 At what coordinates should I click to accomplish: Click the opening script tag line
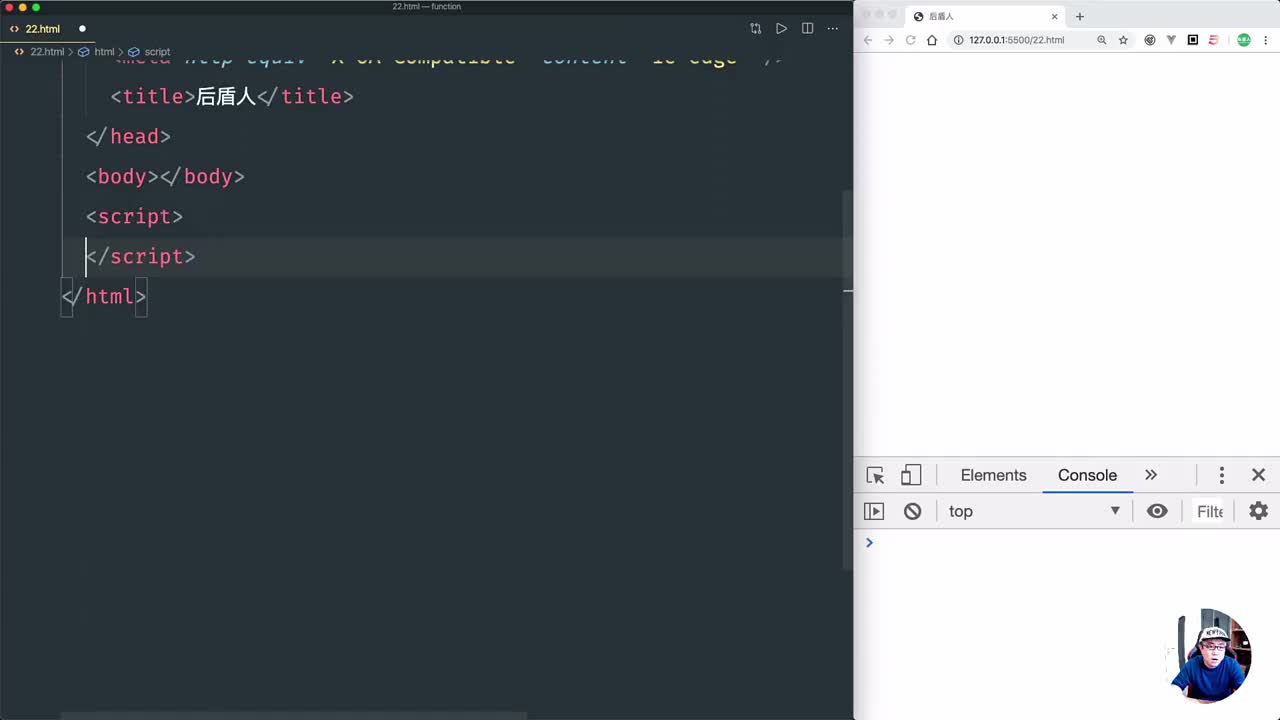pyautogui.click(x=134, y=216)
